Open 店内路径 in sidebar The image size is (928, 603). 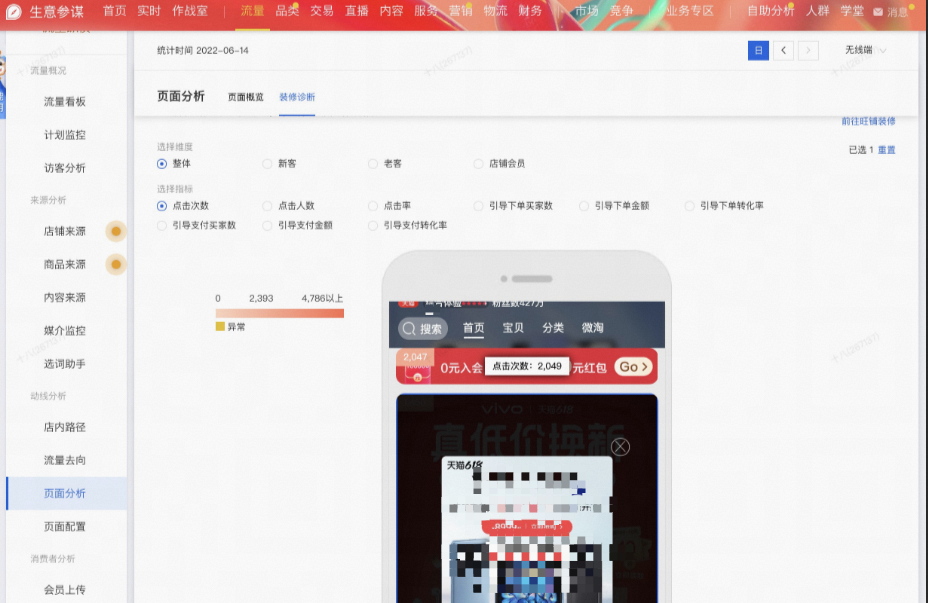65,427
